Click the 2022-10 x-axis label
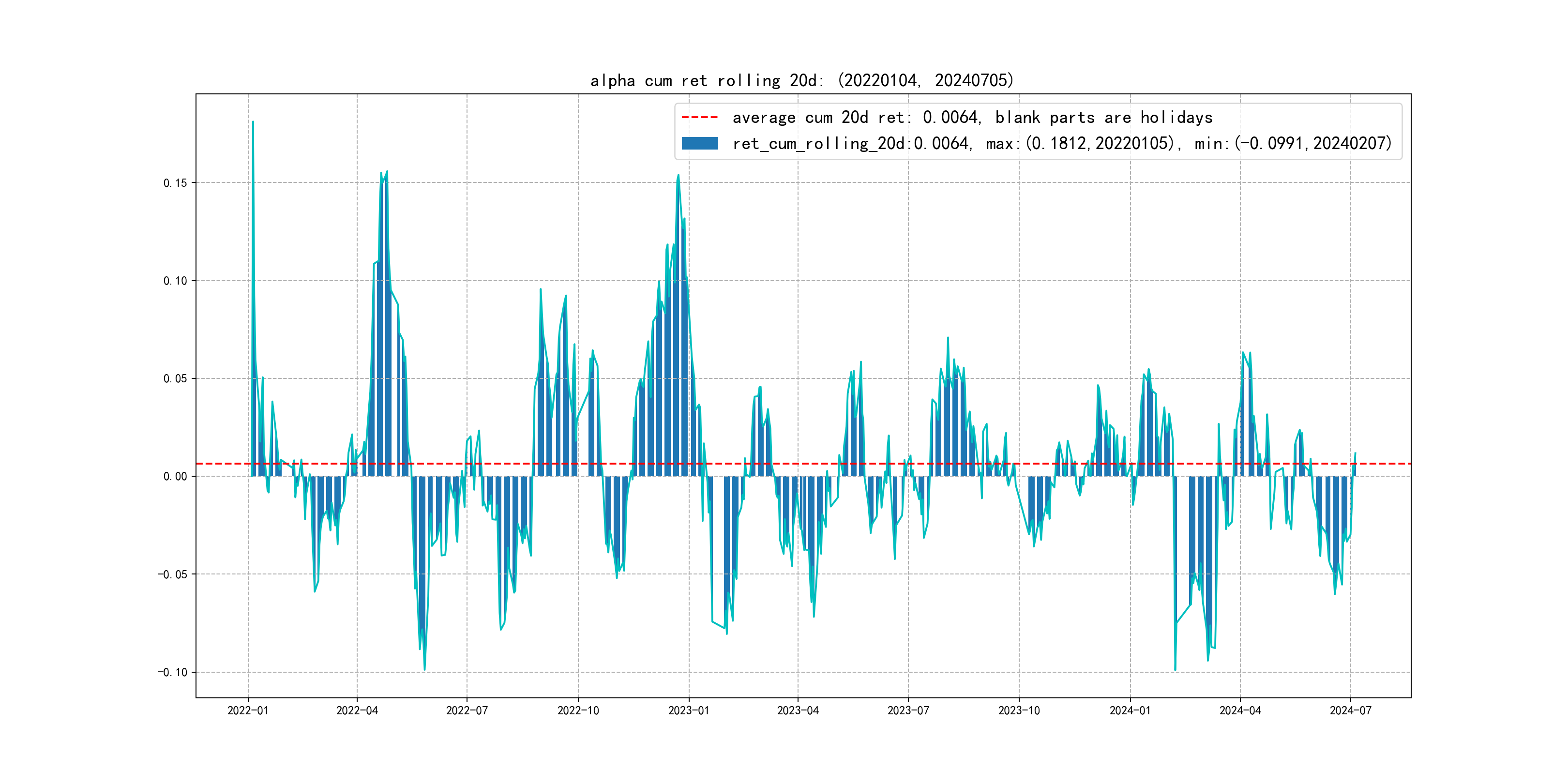This screenshot has height=784, width=1568. 578,710
